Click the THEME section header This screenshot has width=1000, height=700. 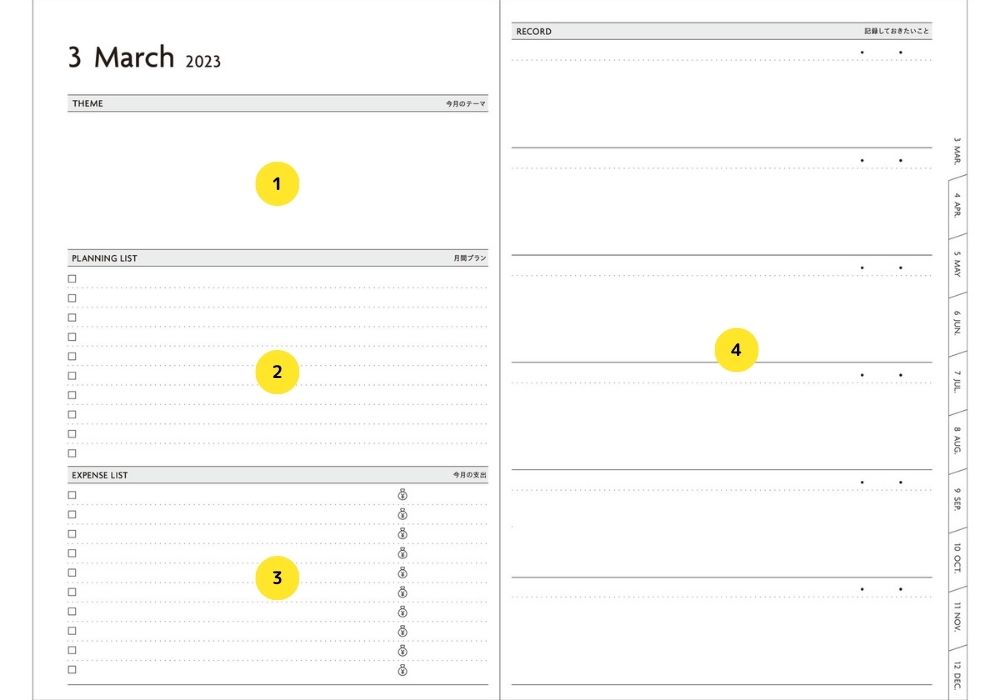[277, 103]
